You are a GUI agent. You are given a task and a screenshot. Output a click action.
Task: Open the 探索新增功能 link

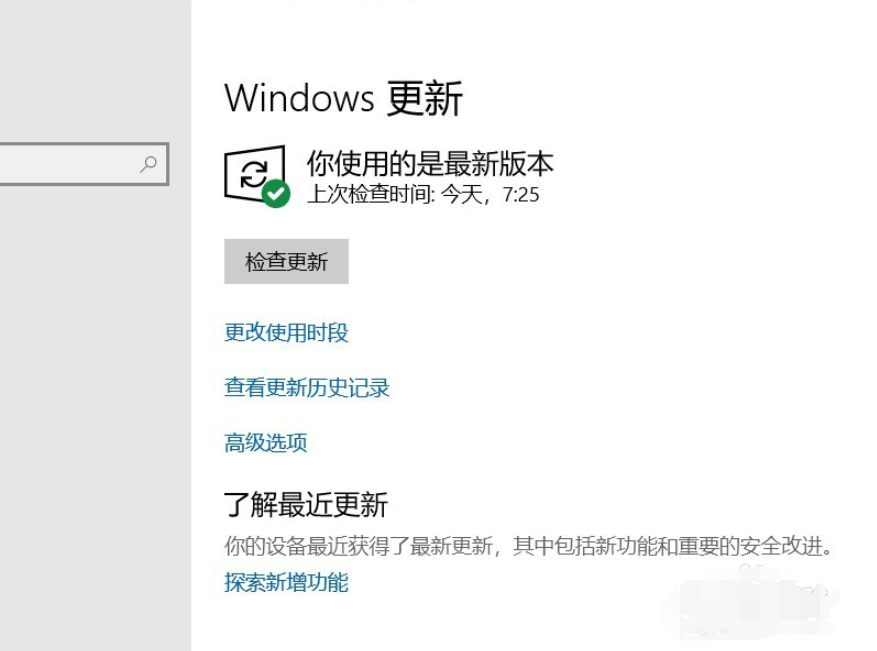click(286, 582)
